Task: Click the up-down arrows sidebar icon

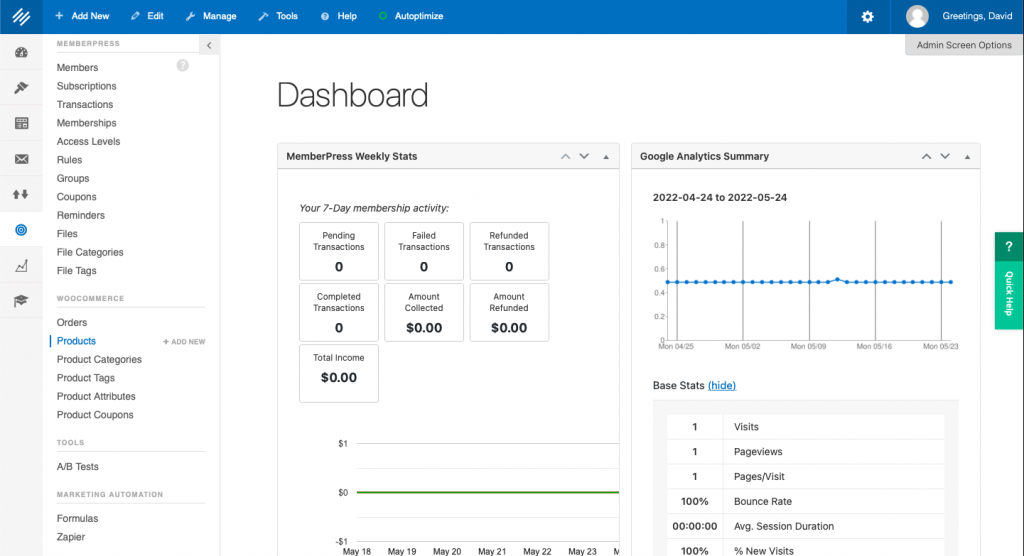Action: (21, 194)
